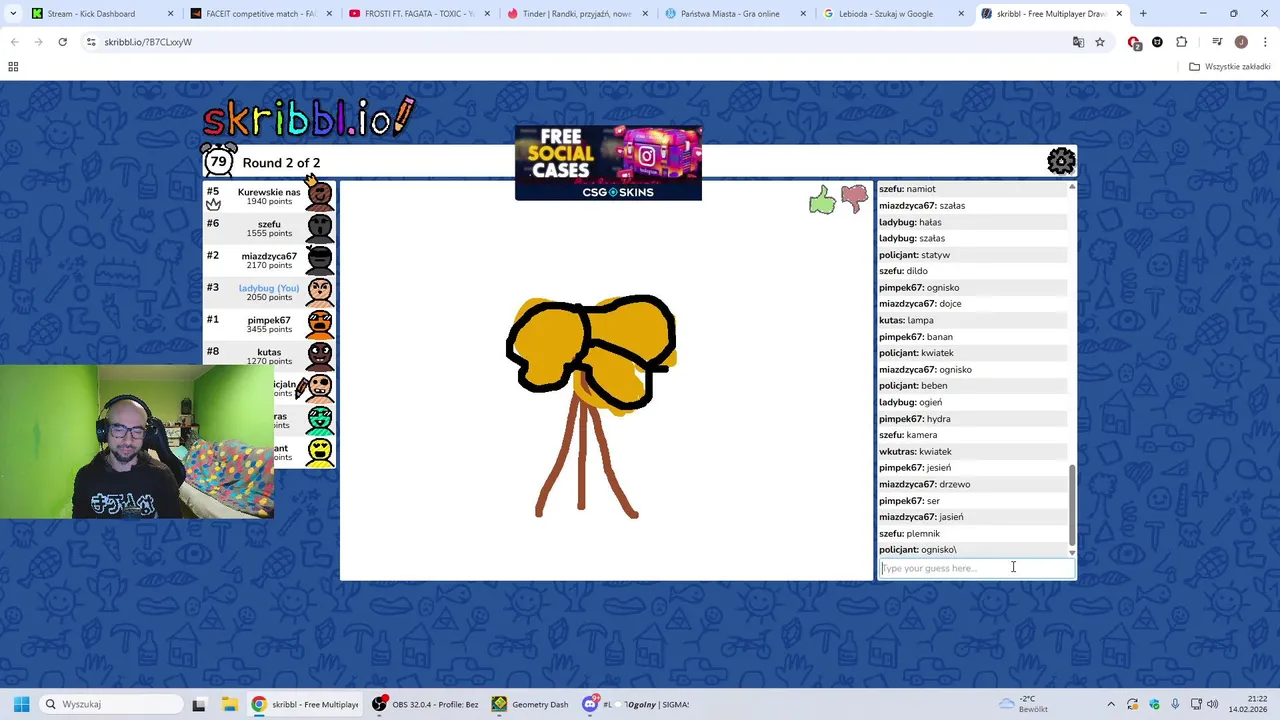The width and height of the screenshot is (1280, 720).
Task: Open Windows Start menu
Action: pos(21,704)
